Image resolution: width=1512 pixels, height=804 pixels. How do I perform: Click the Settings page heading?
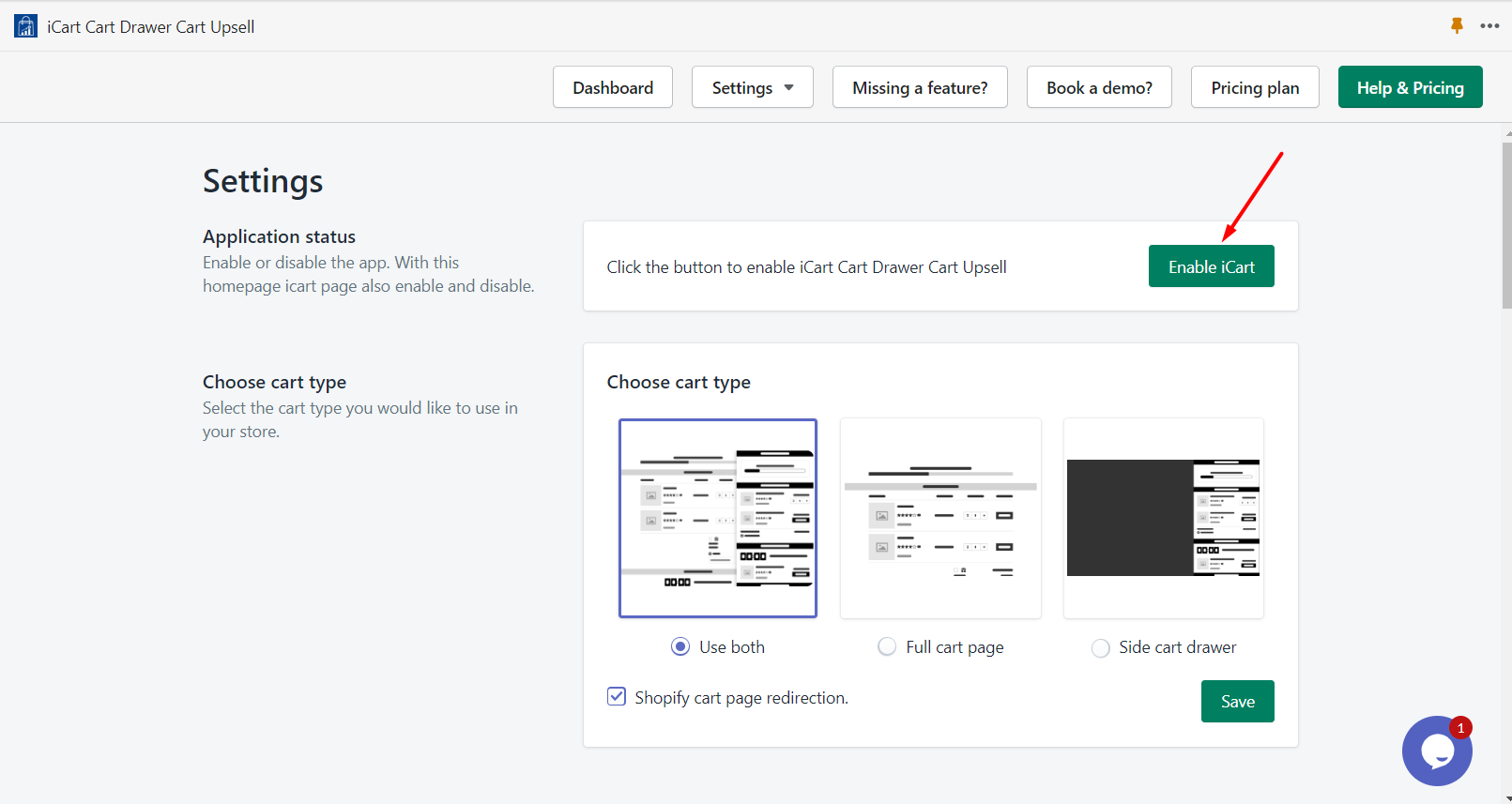[263, 180]
